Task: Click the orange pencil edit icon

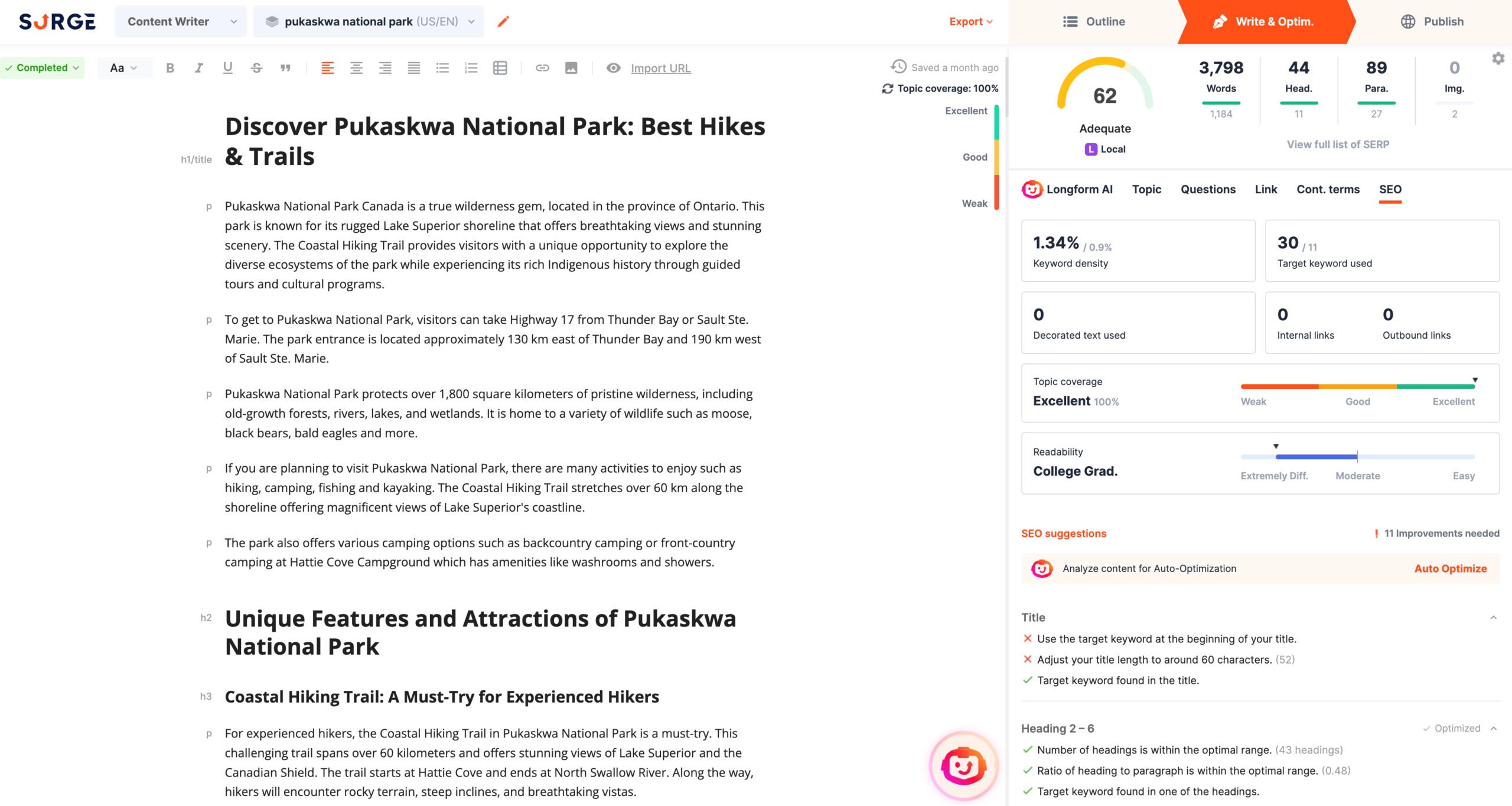Action: (x=503, y=22)
